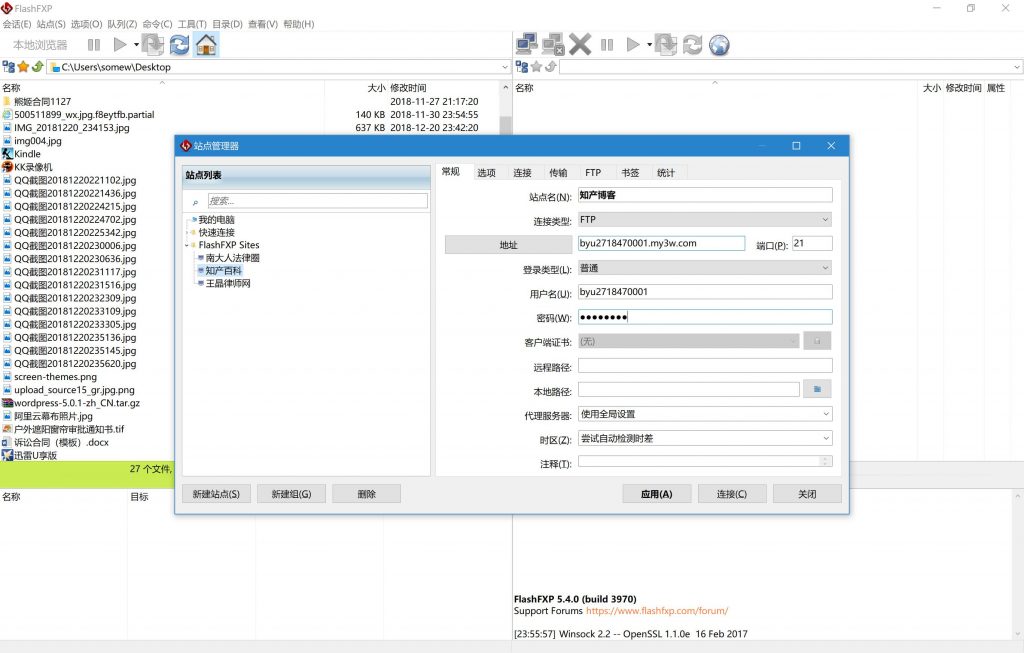1024x653 pixels.
Task: Select 快速连接 in the site list
Action: [216, 232]
